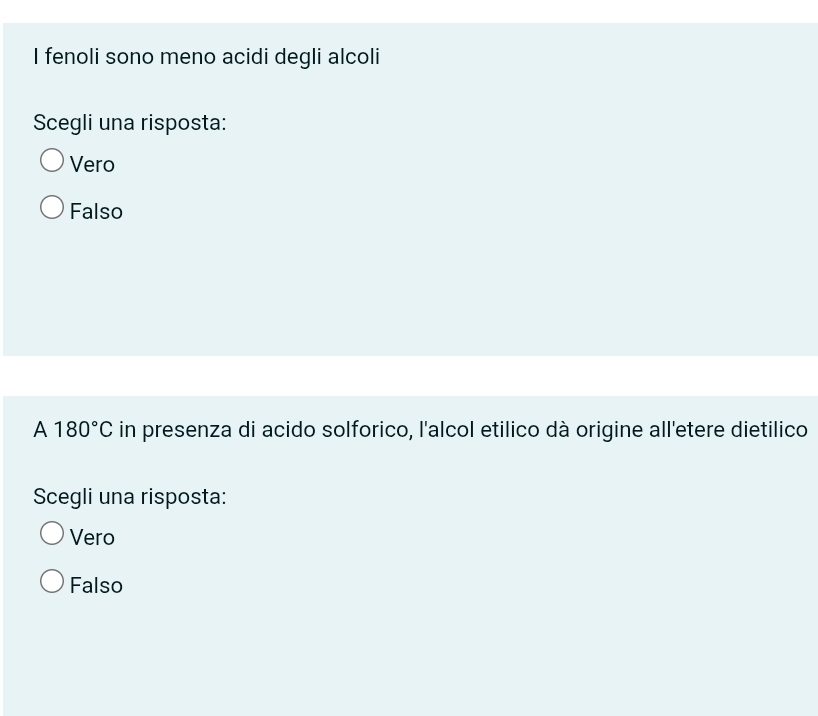Select Vero radio button for alcol etilico question
The image size is (818, 716).
[x=52, y=533]
